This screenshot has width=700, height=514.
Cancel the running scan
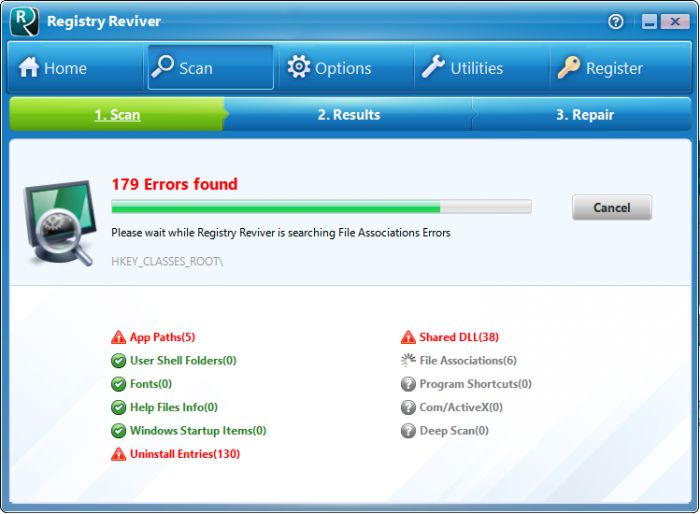[x=612, y=207]
